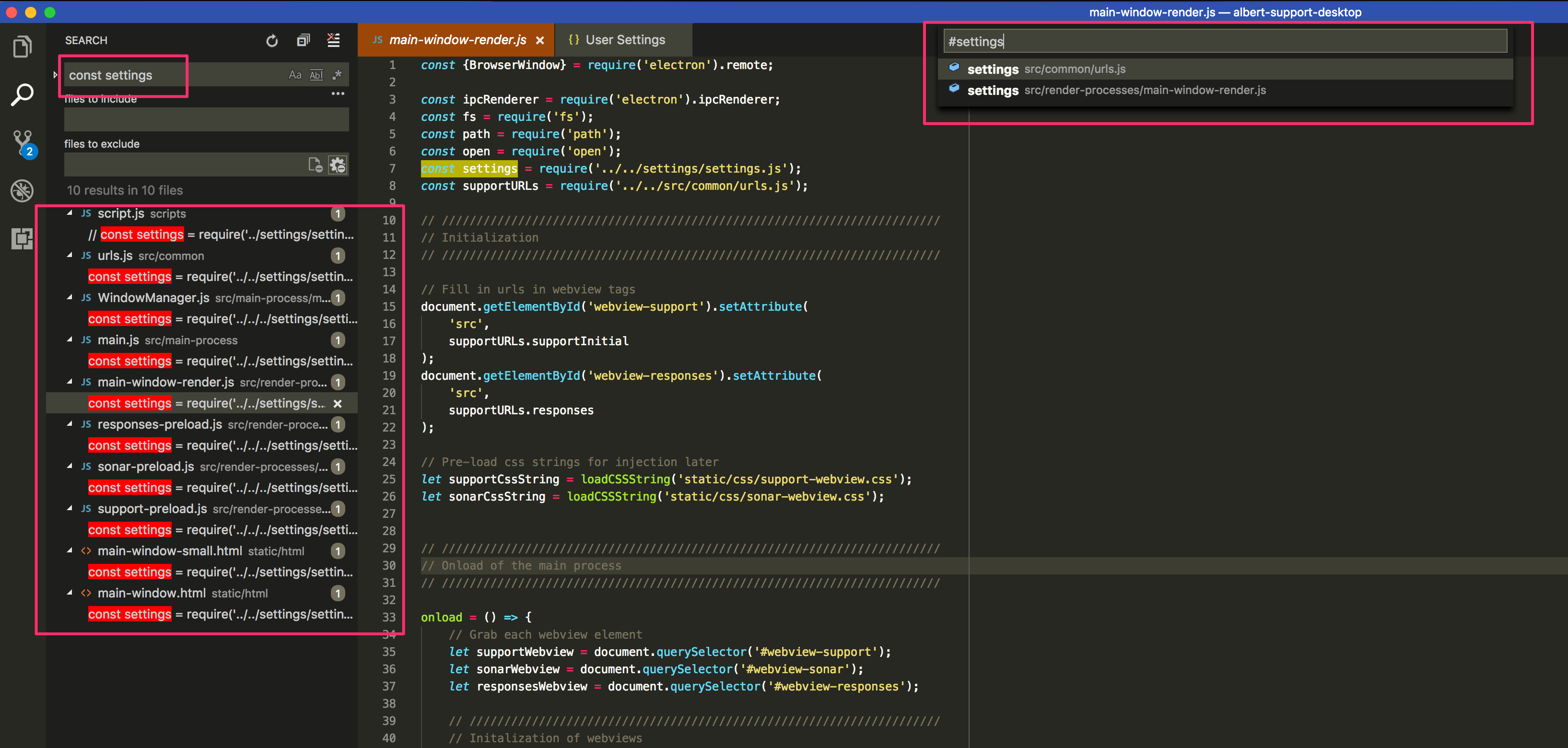Enable regular expression search
Screen dimensions: 1568x748
tap(337, 74)
